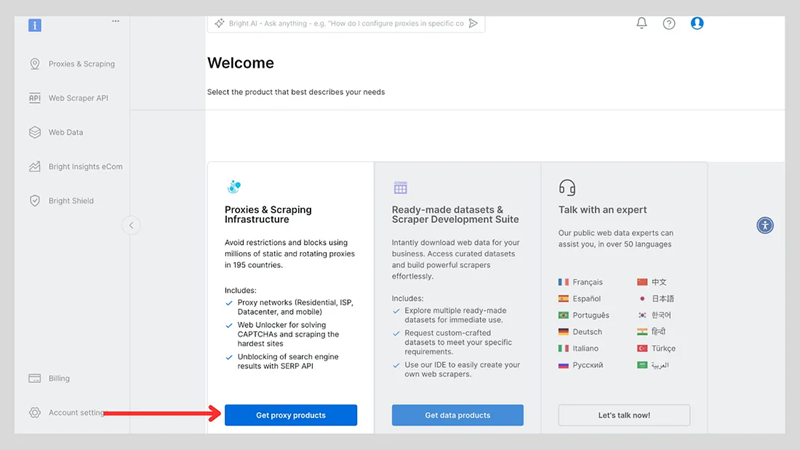The height and width of the screenshot is (450, 800).
Task: Click 'Explore multiple ready-made datasets' item
Action: coord(455,315)
